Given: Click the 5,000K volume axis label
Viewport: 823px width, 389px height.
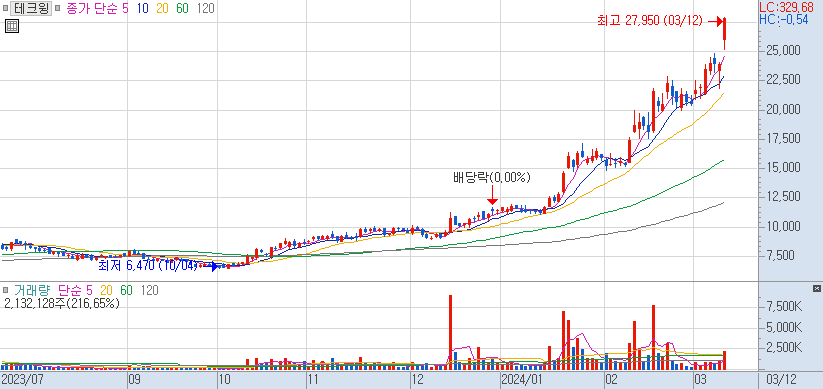Looking at the screenshot, I should [784, 328].
